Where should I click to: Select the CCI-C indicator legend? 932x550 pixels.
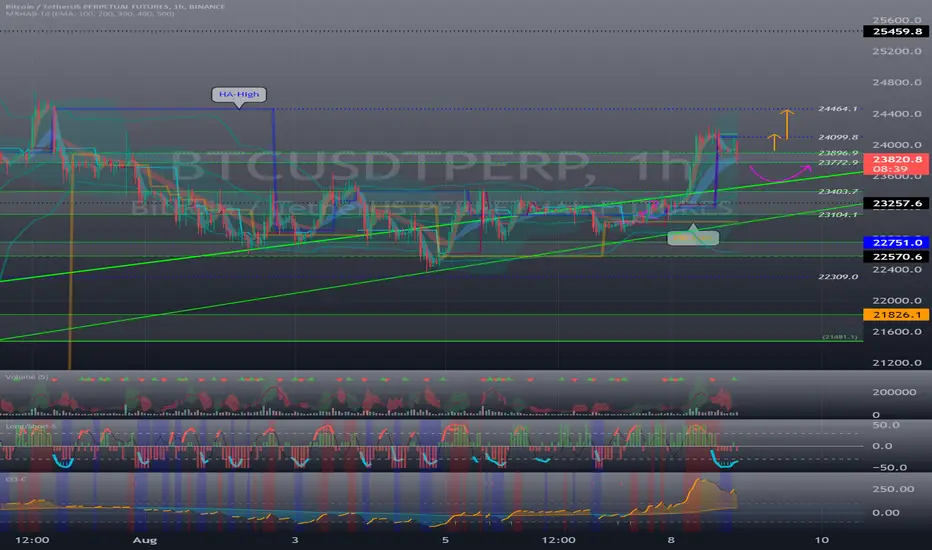tap(14, 479)
